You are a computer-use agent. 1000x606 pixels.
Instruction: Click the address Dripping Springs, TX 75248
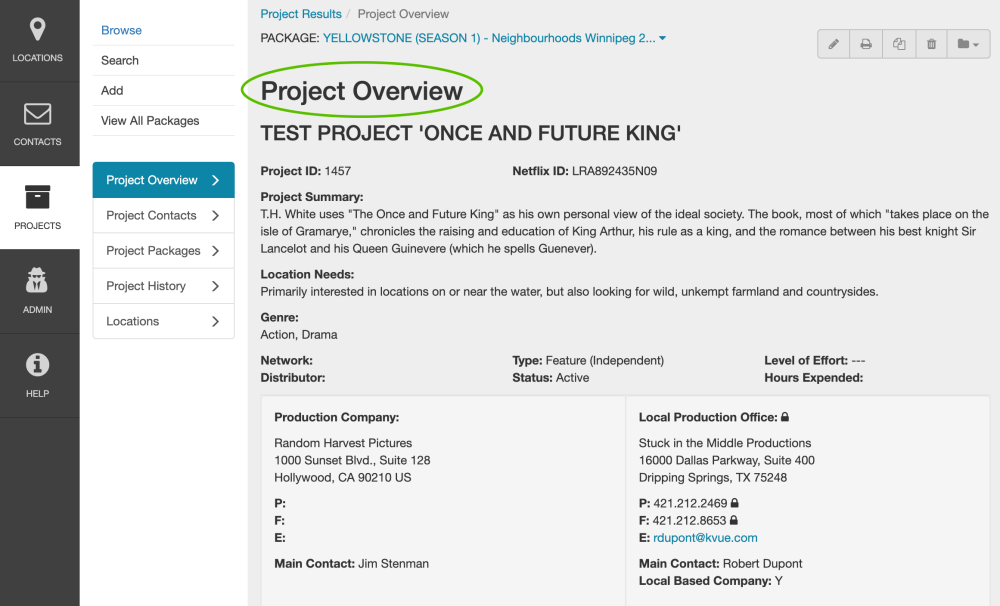pyautogui.click(x=713, y=478)
